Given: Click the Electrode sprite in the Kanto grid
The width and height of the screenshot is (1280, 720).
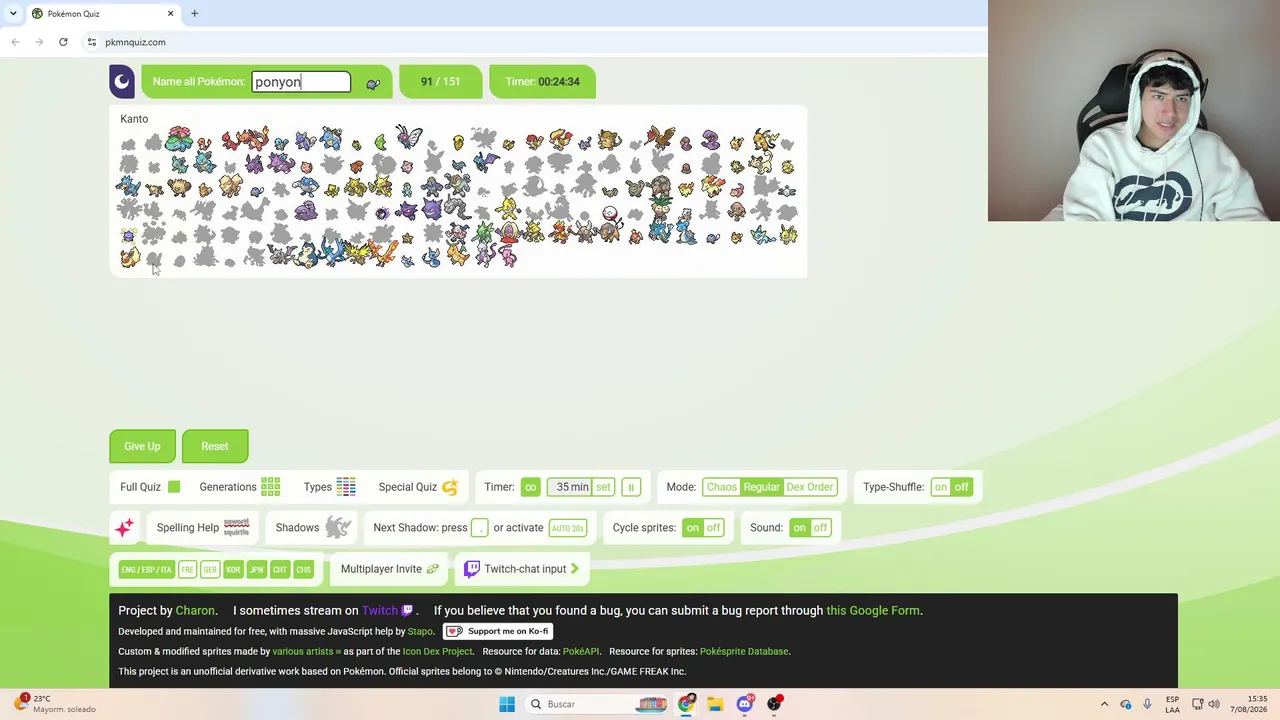Looking at the screenshot, I should [x=609, y=214].
